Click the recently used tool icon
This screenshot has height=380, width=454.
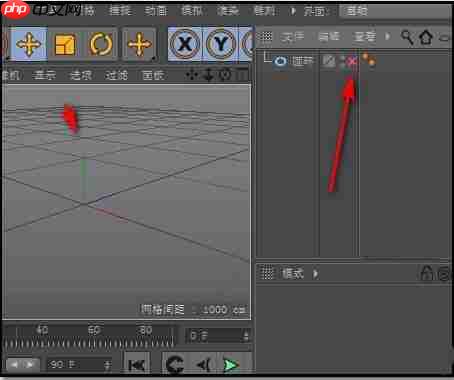(139, 44)
